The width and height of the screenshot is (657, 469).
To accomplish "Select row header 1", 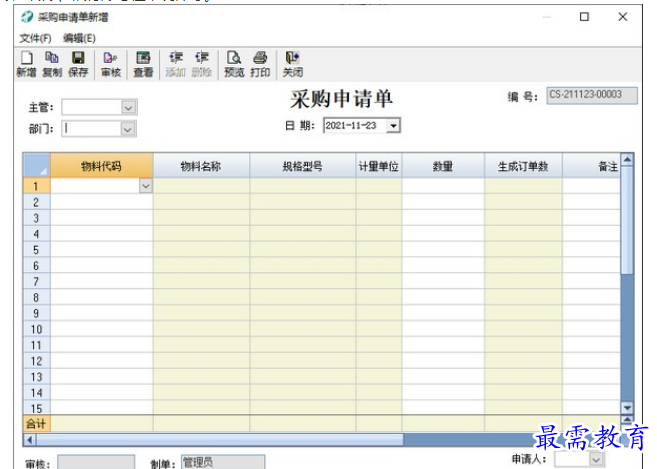I will coord(36,186).
